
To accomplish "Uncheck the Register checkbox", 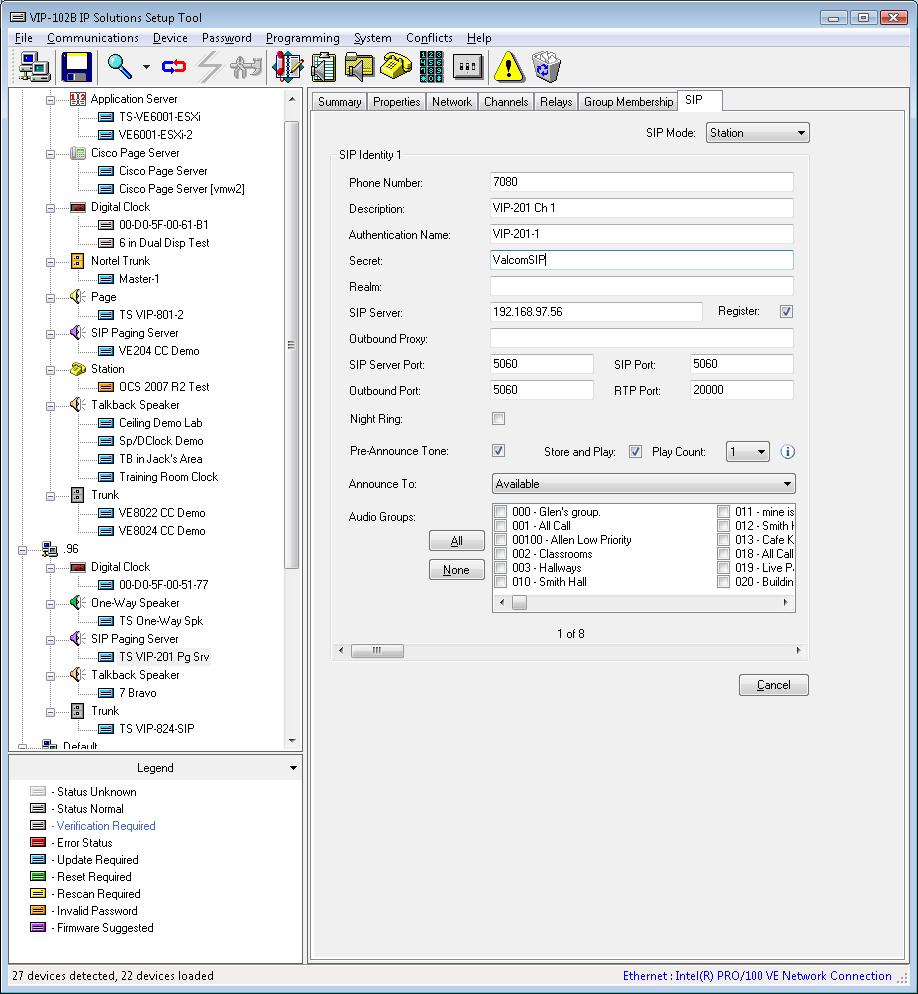I will [786, 312].
